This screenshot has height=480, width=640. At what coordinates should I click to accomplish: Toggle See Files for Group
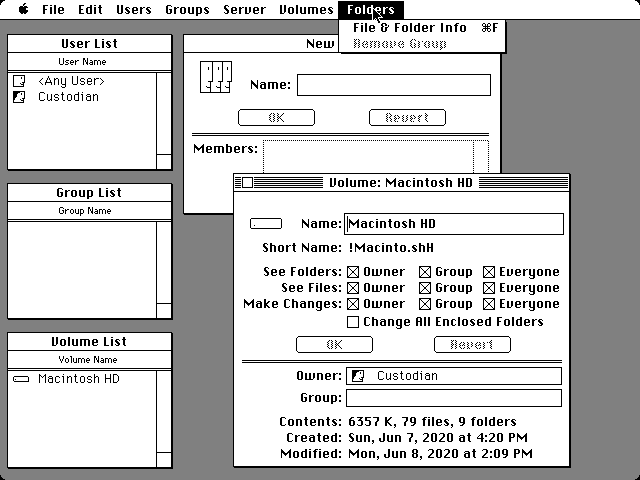tap(425, 288)
